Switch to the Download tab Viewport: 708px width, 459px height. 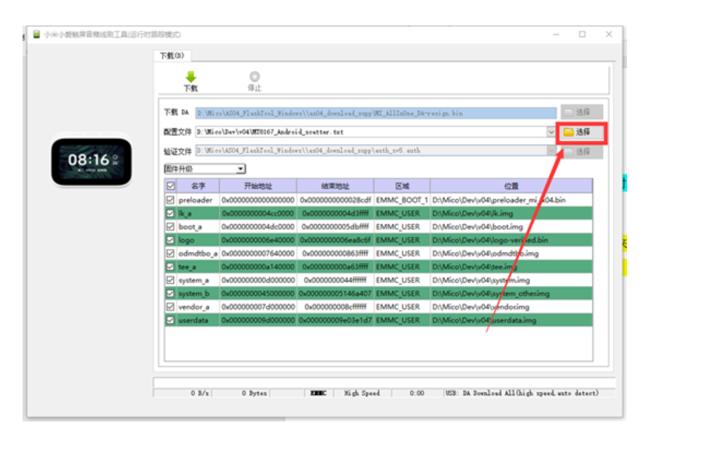pos(172,56)
